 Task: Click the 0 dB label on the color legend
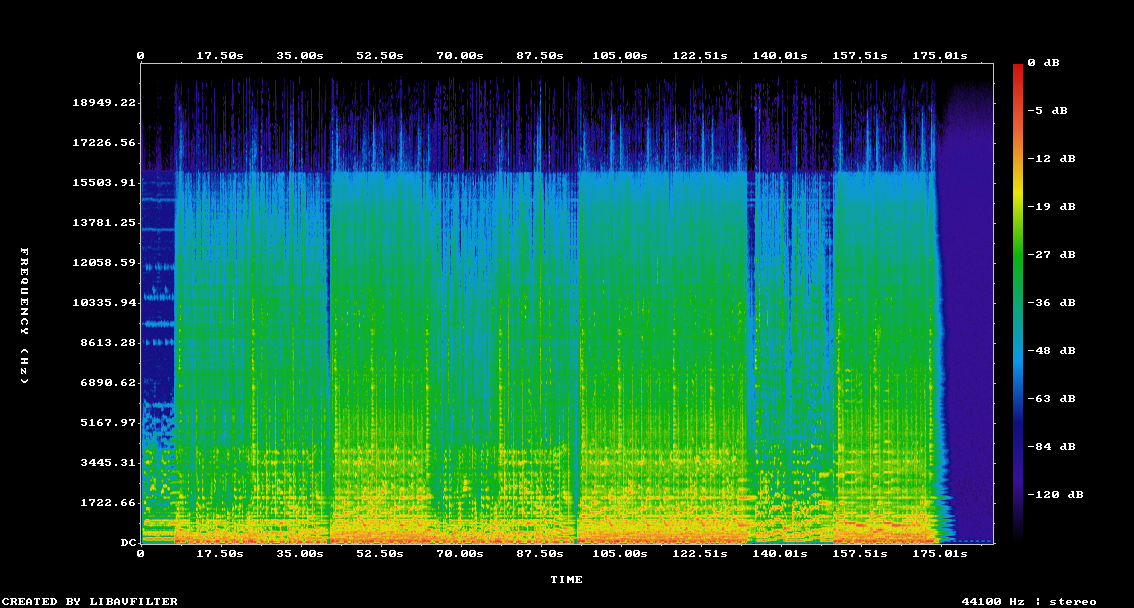coord(1050,63)
